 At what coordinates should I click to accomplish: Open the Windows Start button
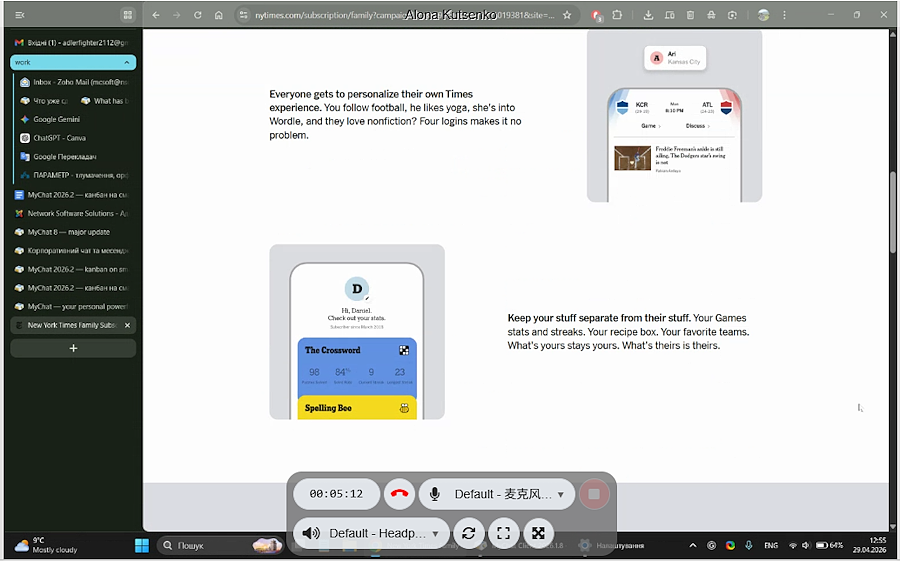tap(142, 545)
